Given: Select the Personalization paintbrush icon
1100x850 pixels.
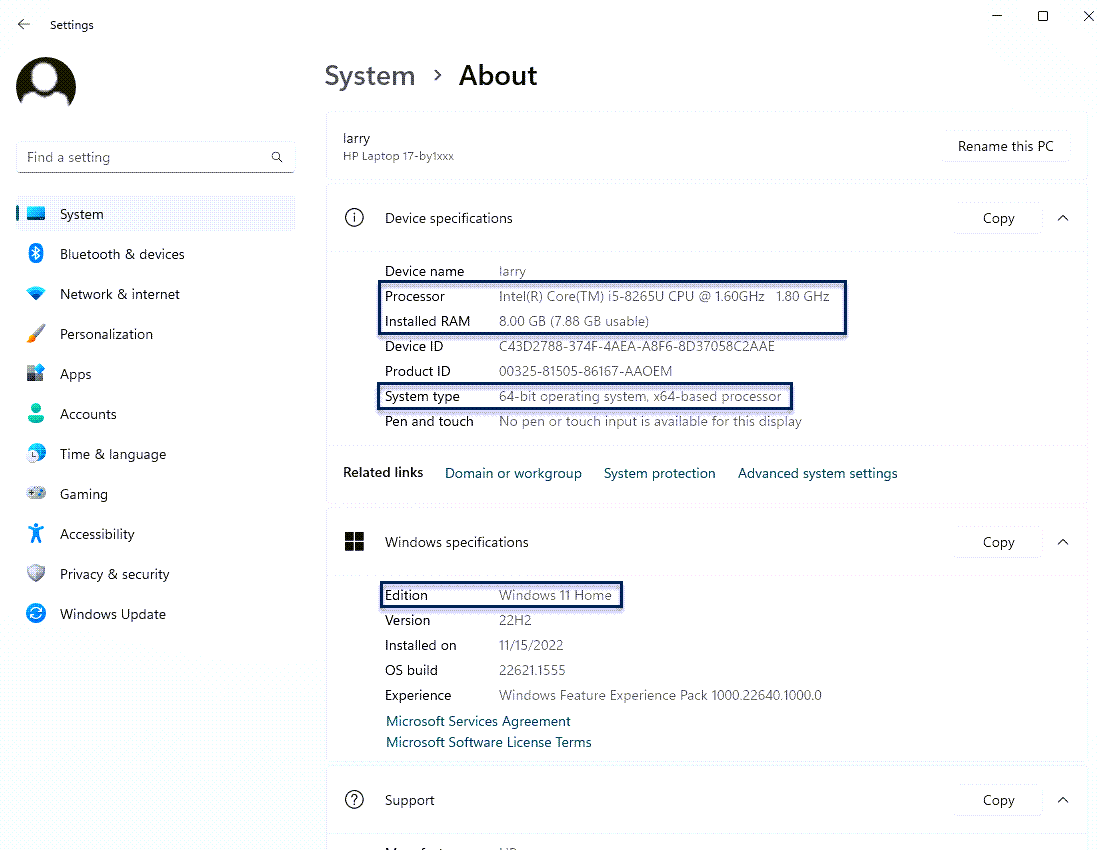Looking at the screenshot, I should click(x=36, y=334).
